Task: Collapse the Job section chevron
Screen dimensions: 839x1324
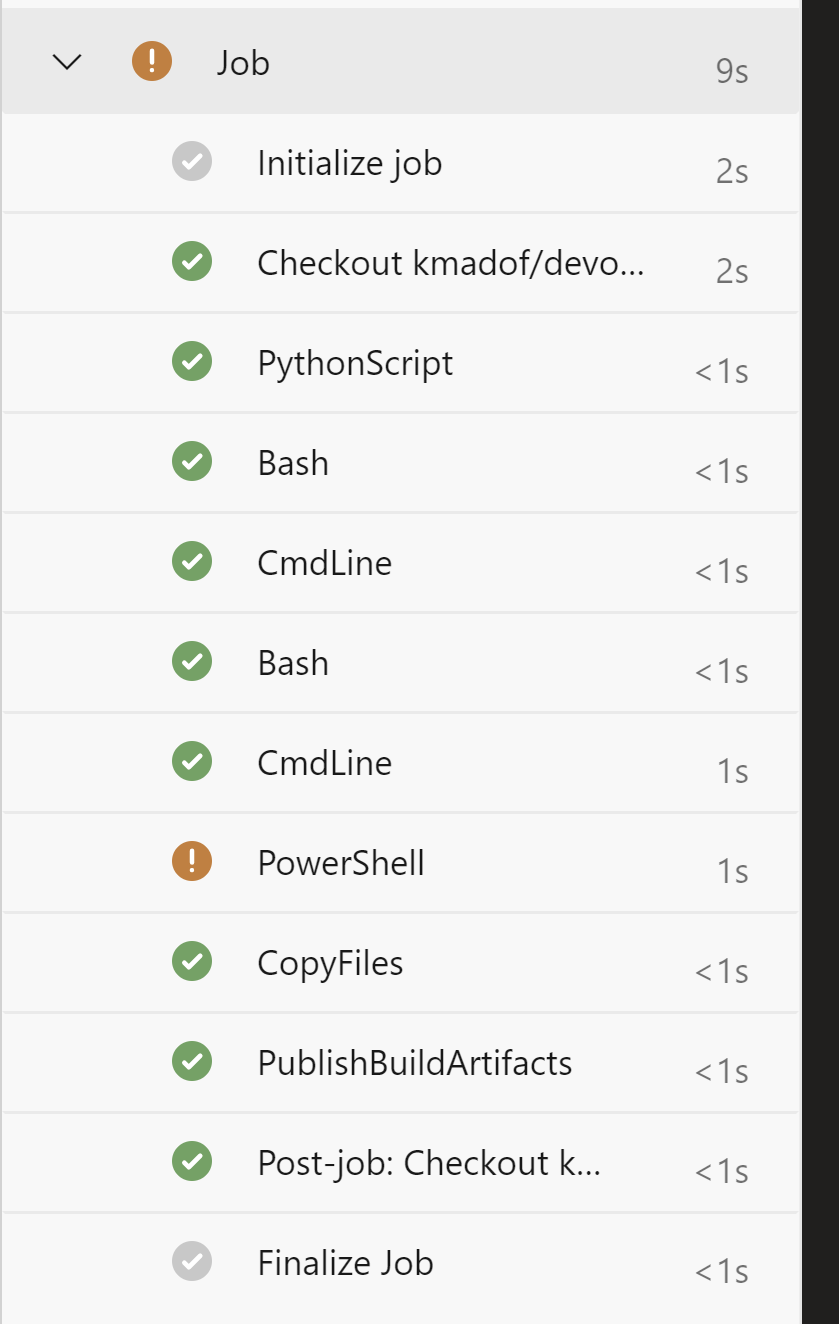Action: [67, 62]
